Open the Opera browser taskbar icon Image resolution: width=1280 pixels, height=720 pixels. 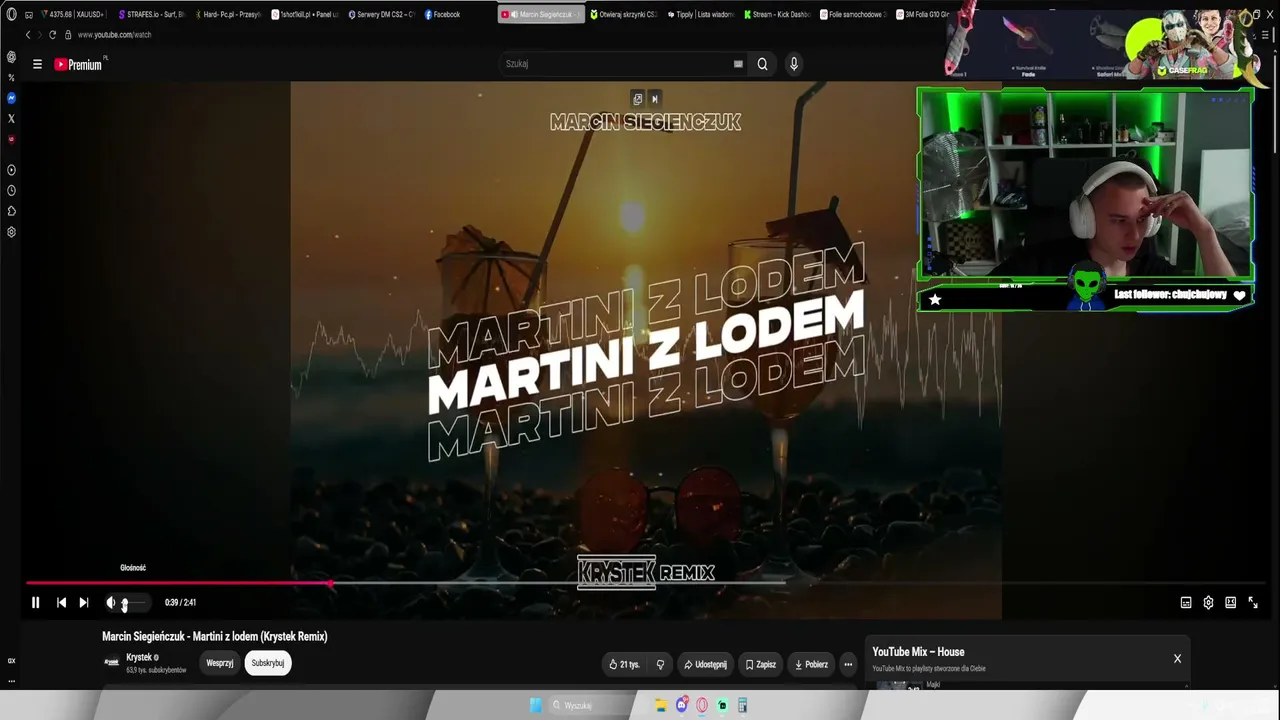pos(702,705)
